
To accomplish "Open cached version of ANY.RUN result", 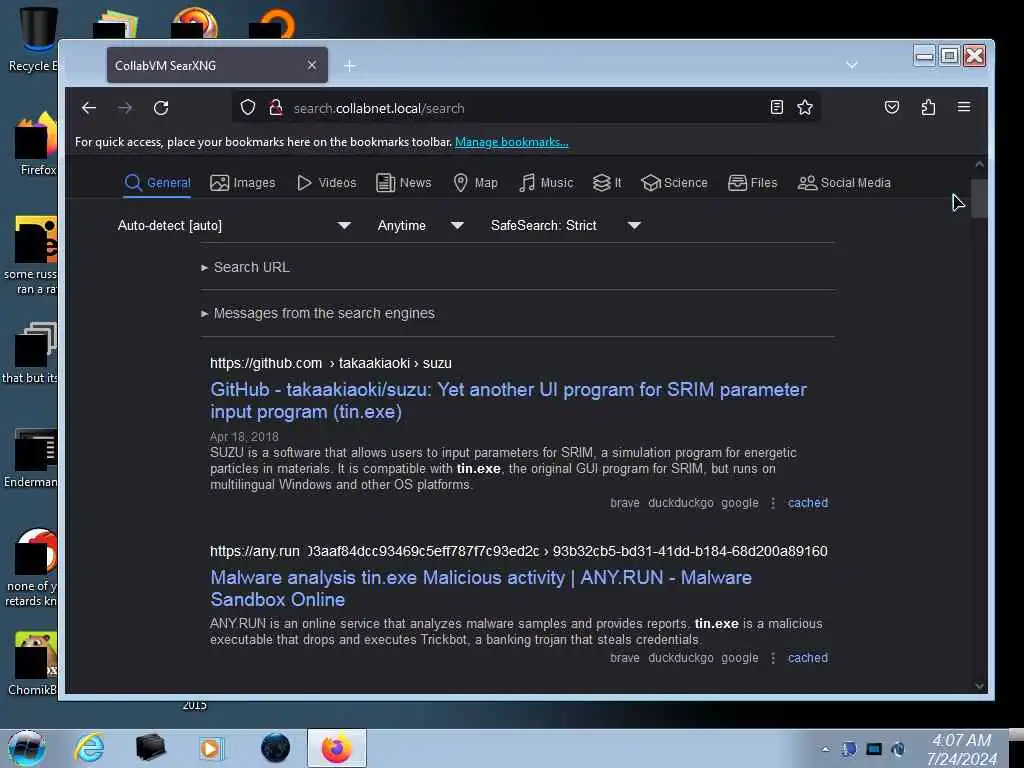I will coord(808,658).
